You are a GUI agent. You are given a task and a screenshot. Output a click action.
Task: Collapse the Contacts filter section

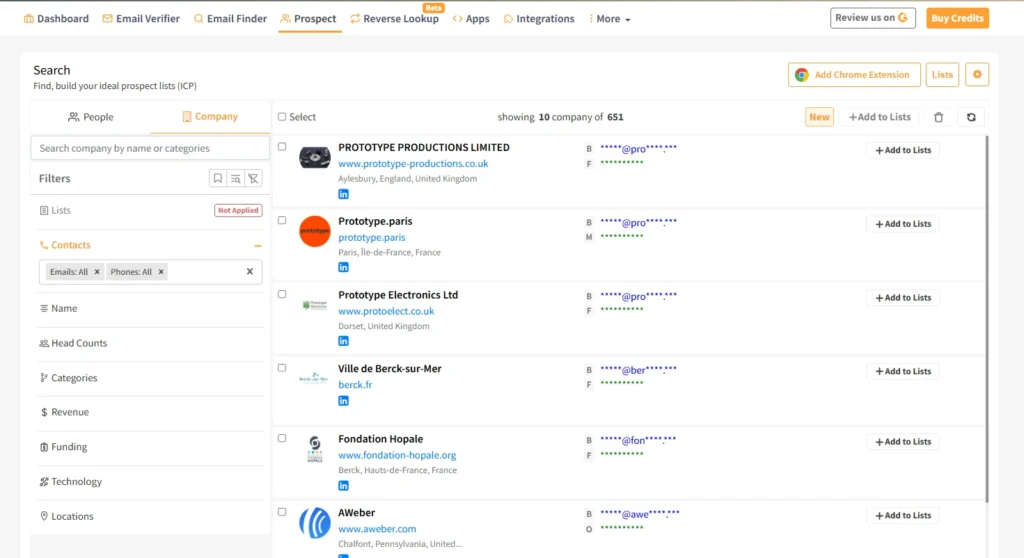click(258, 246)
